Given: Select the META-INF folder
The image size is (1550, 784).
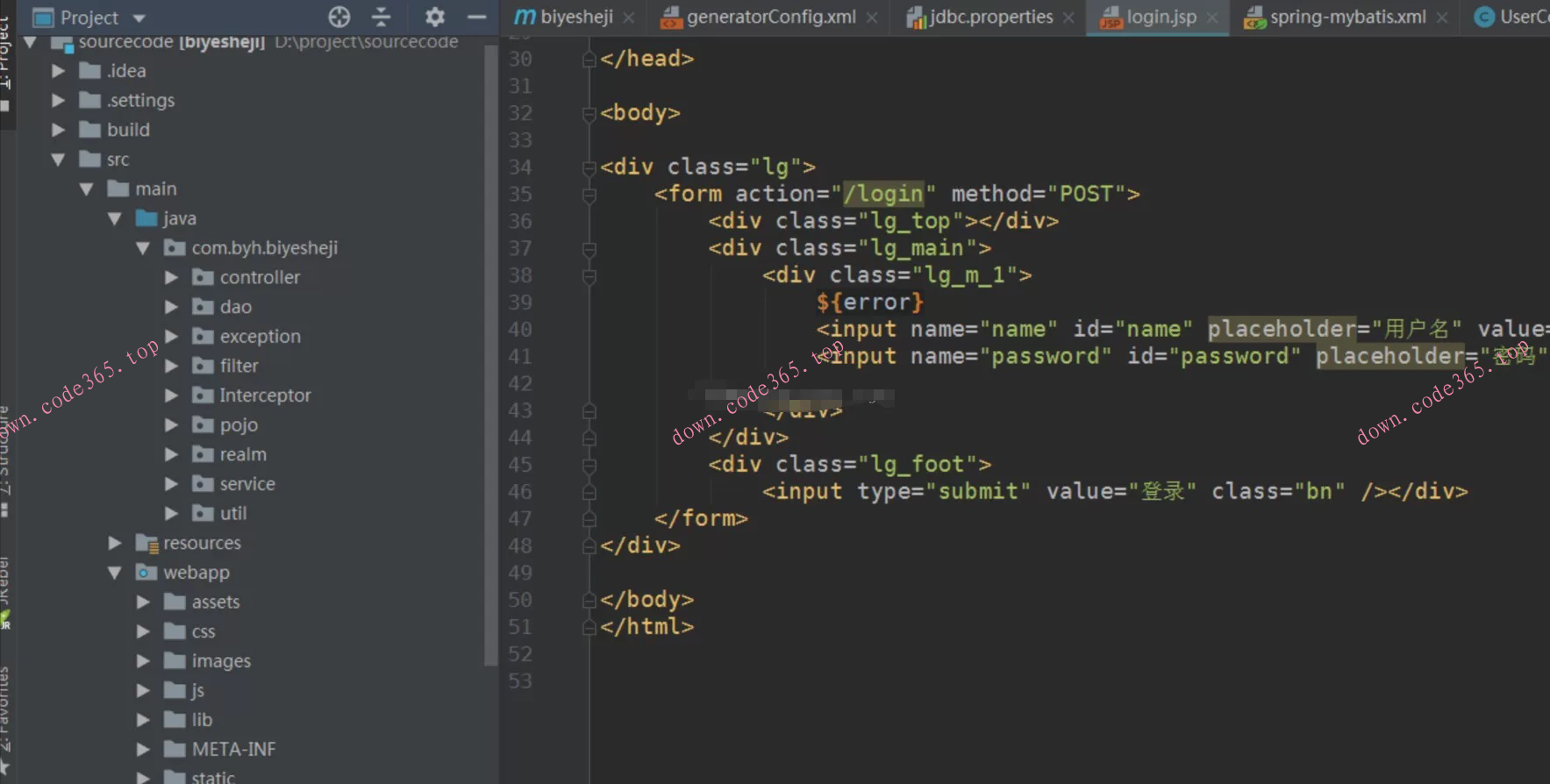Looking at the screenshot, I should tap(233, 750).
